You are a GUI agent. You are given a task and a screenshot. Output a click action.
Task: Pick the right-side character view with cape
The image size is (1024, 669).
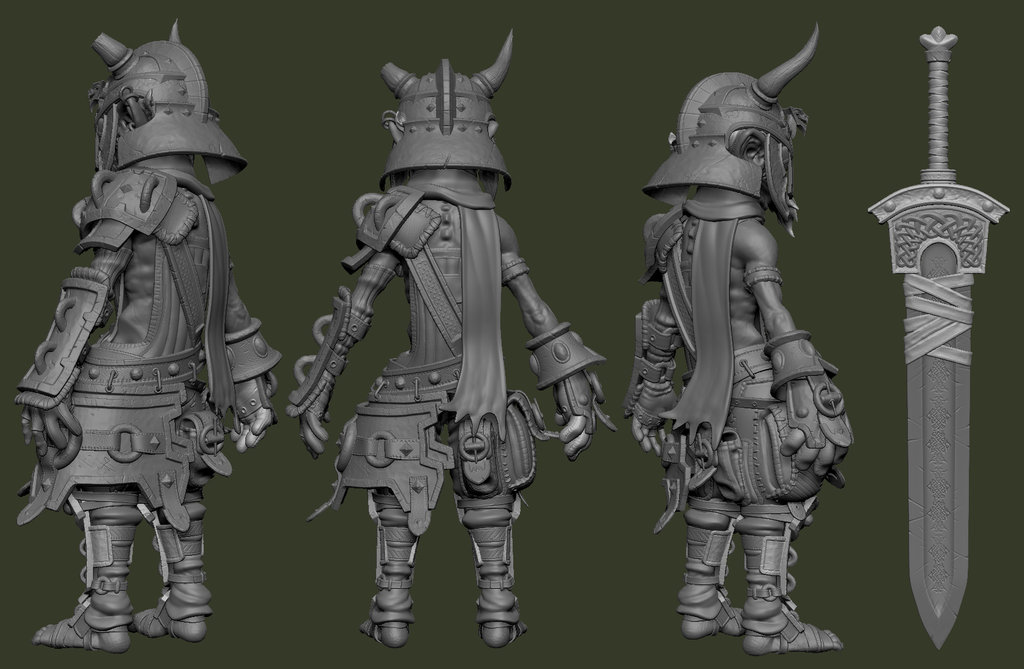tap(739, 340)
